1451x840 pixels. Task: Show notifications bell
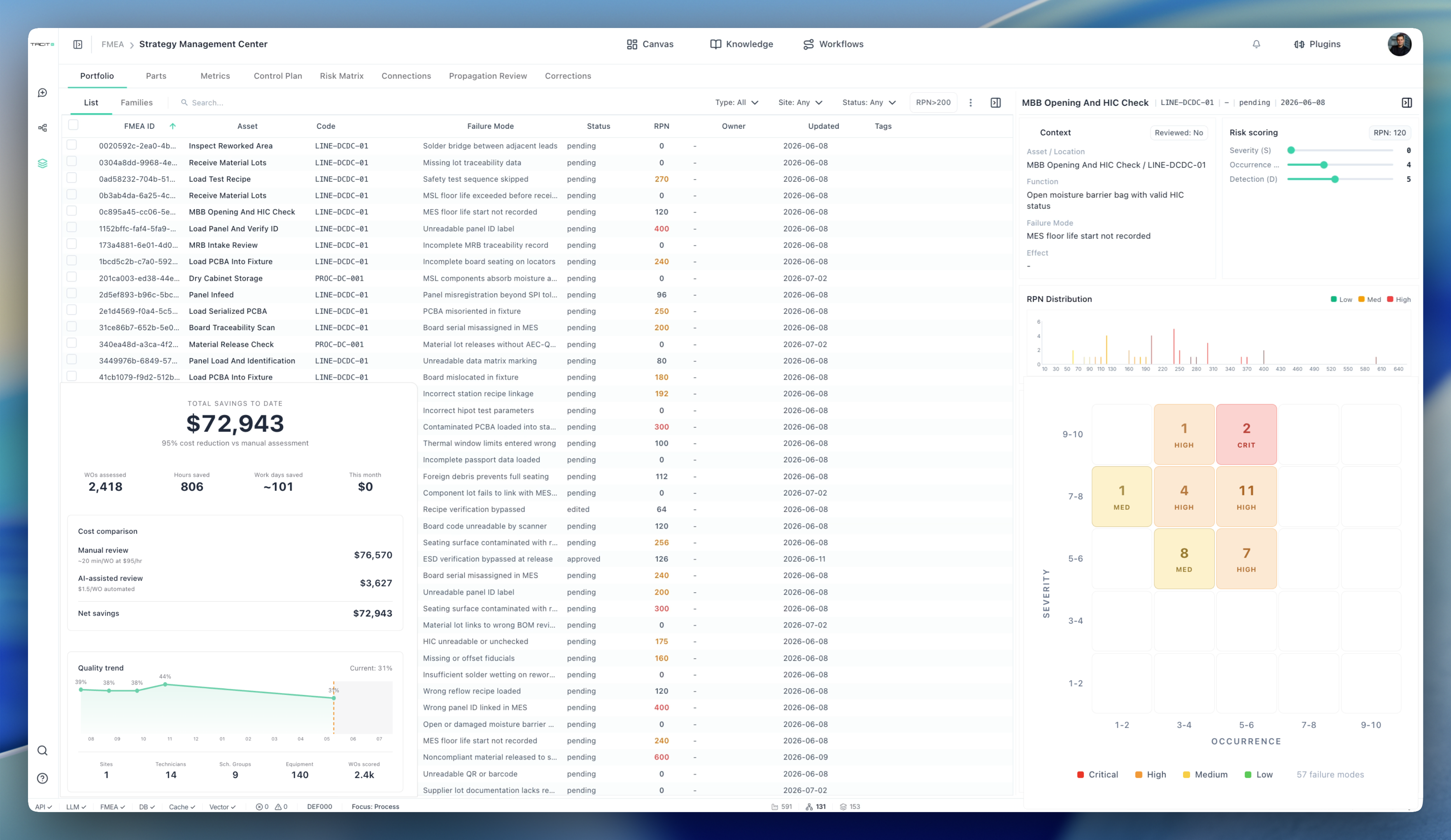tap(1256, 44)
